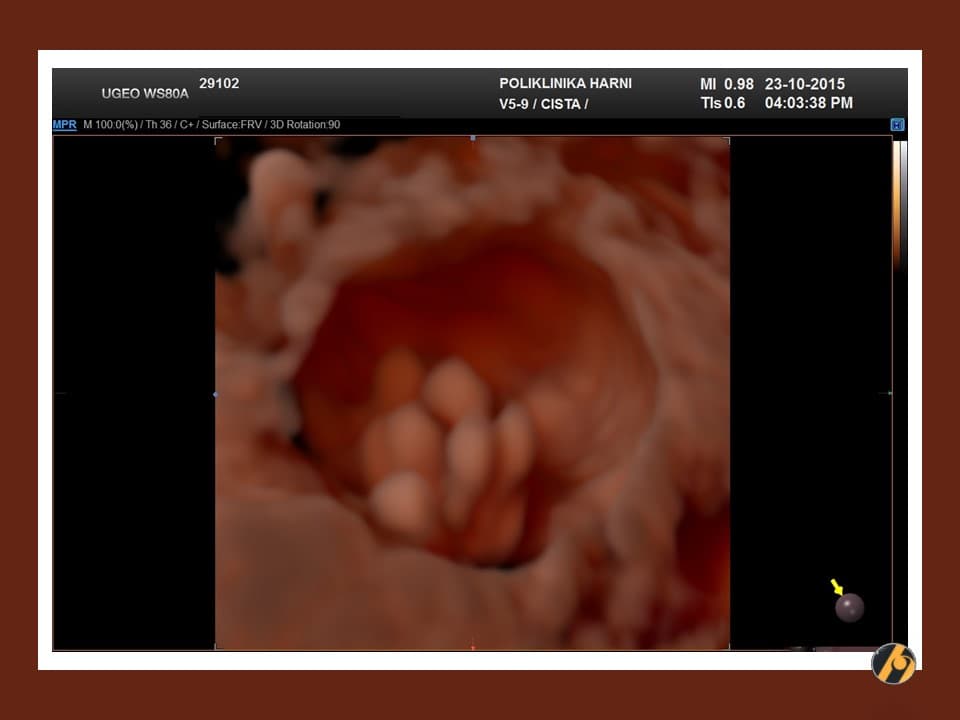Click the time 04:03:38 PM

[808, 103]
